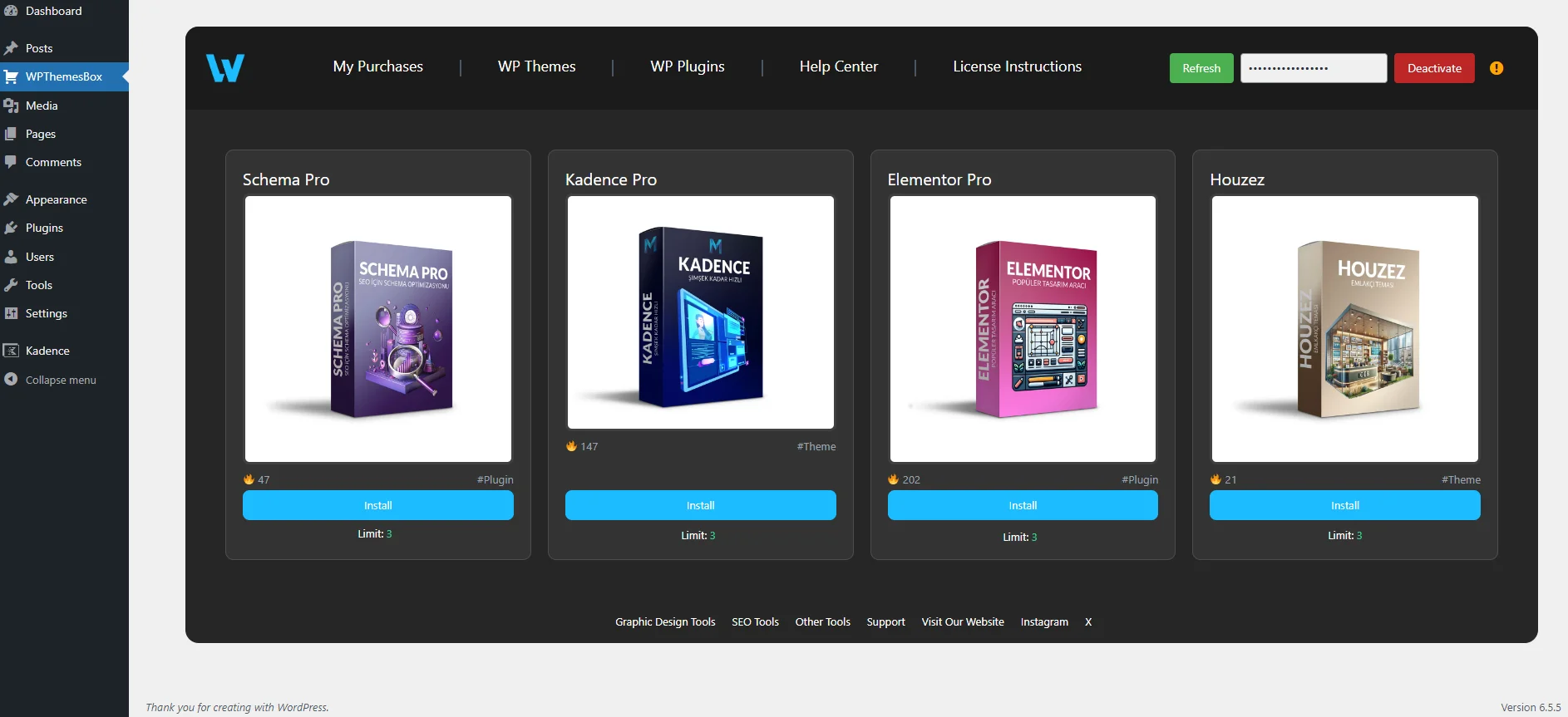Install the Houzez theme
Viewport: 1568px width, 717px height.
tap(1345, 505)
